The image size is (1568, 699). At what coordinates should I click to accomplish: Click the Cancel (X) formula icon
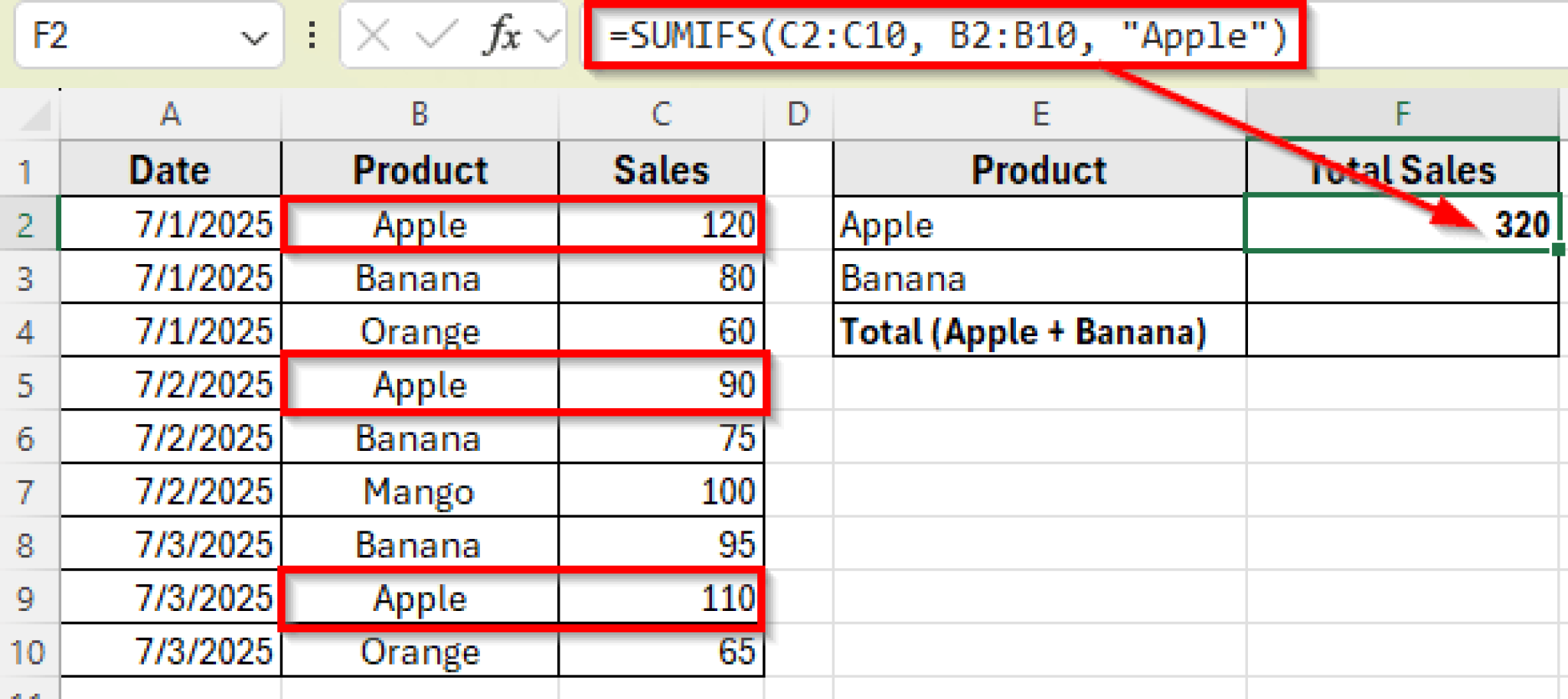point(374,36)
